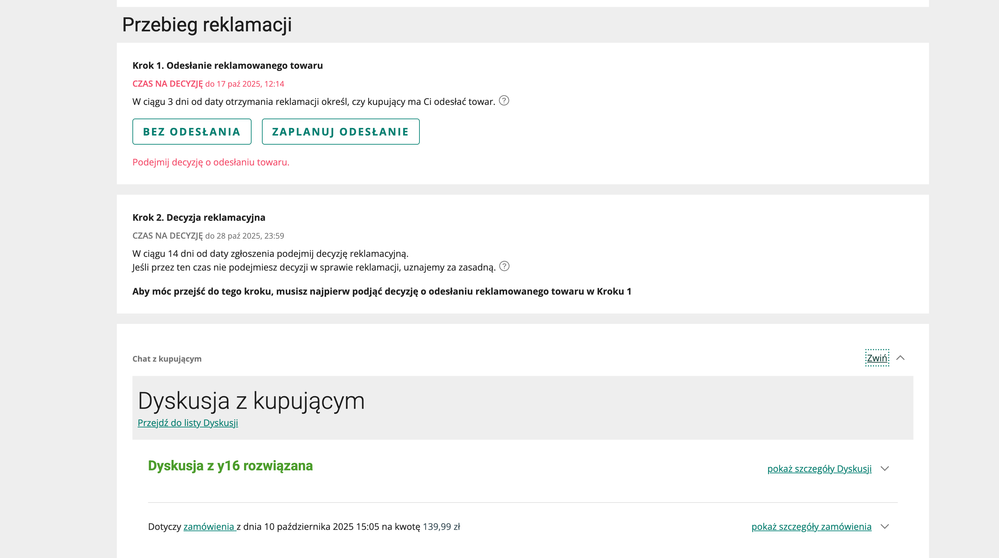The height and width of the screenshot is (558, 999).
Task: Click the help icon in Krok 1
Action: [504, 101]
